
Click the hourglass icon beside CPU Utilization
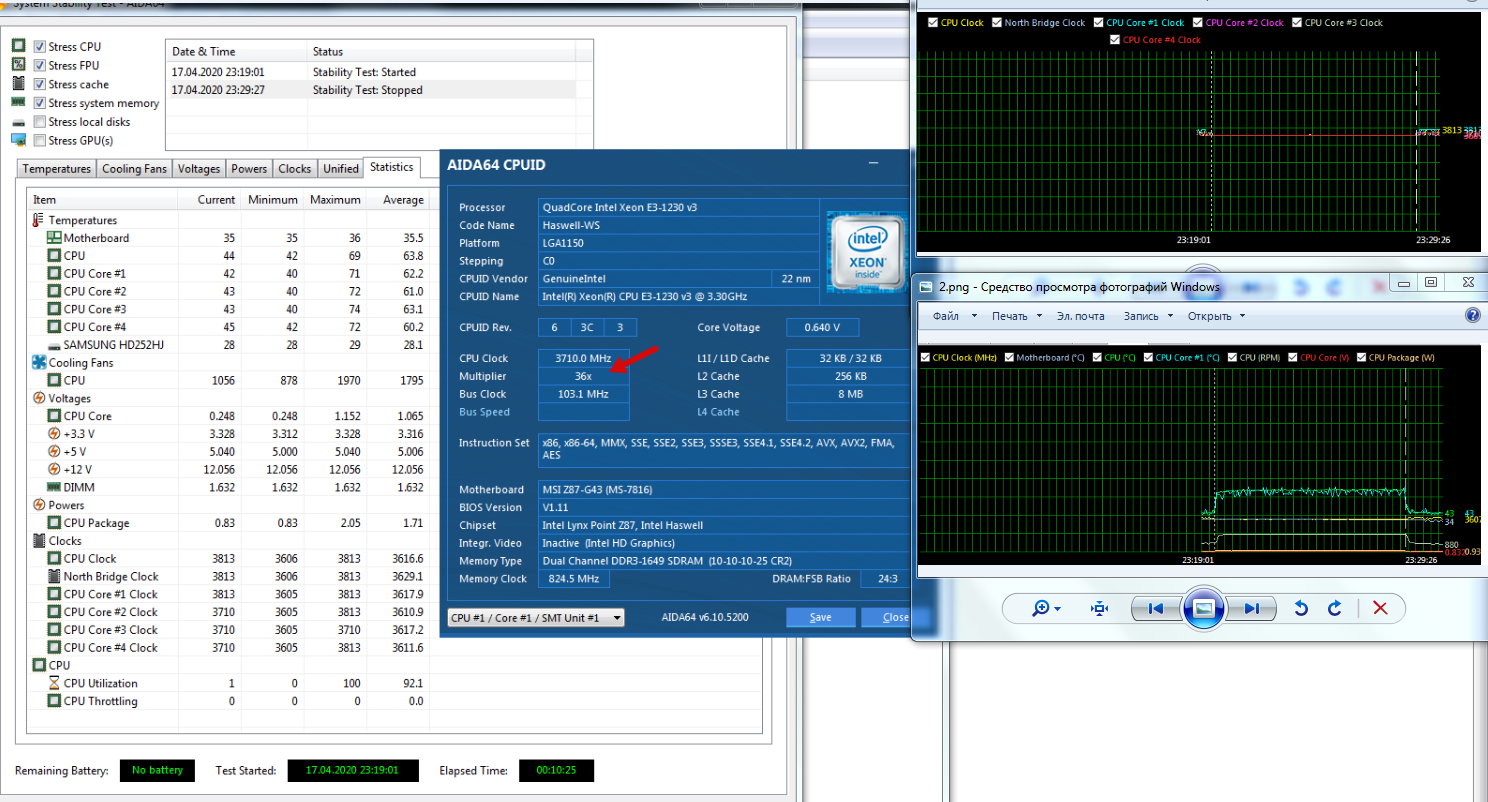[x=54, y=683]
